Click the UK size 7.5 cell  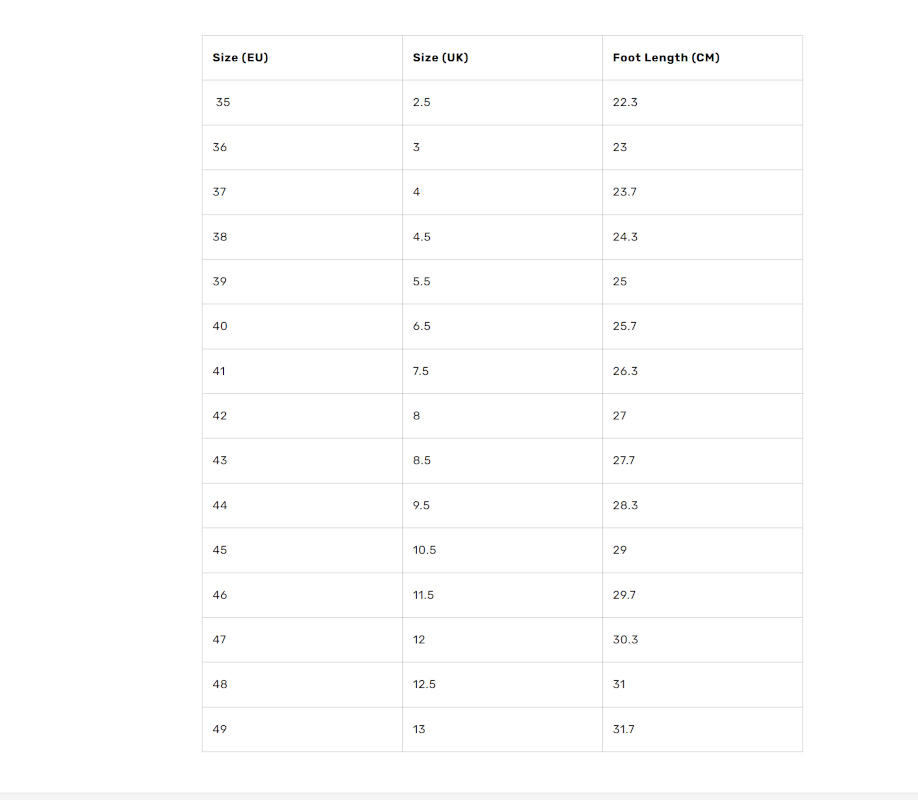(x=421, y=371)
